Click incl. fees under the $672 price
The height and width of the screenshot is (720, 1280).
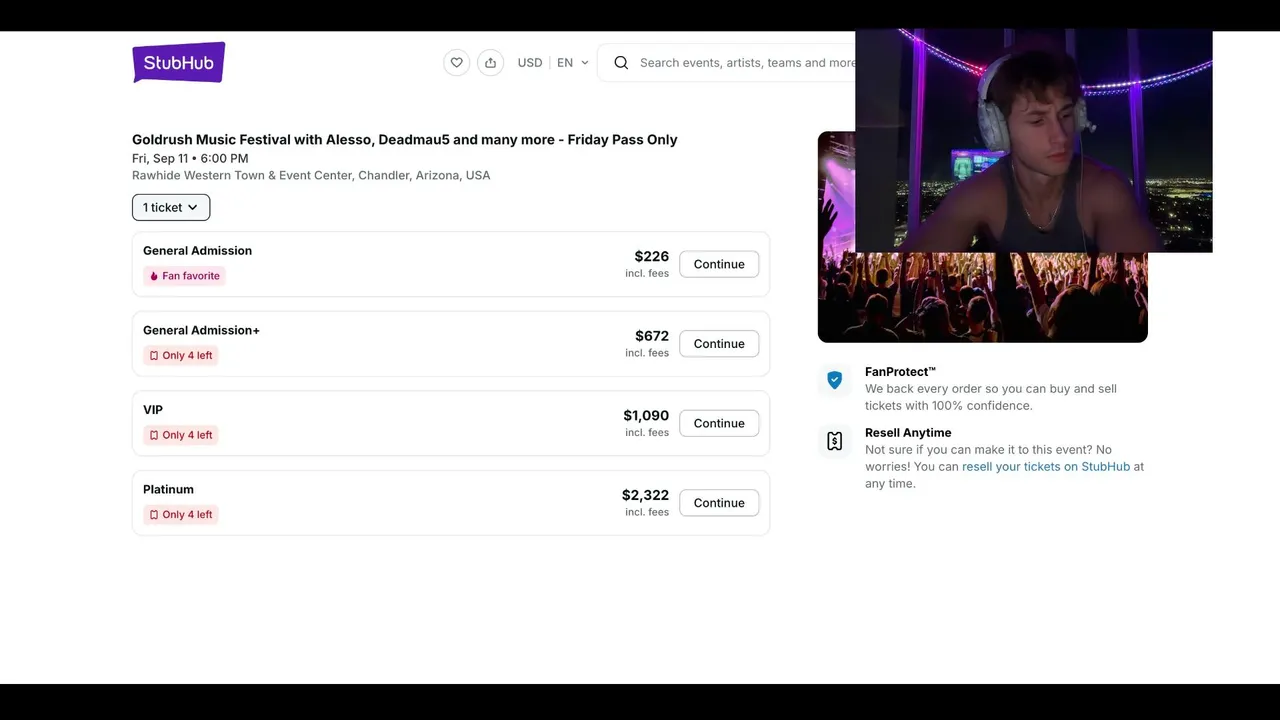coord(647,353)
